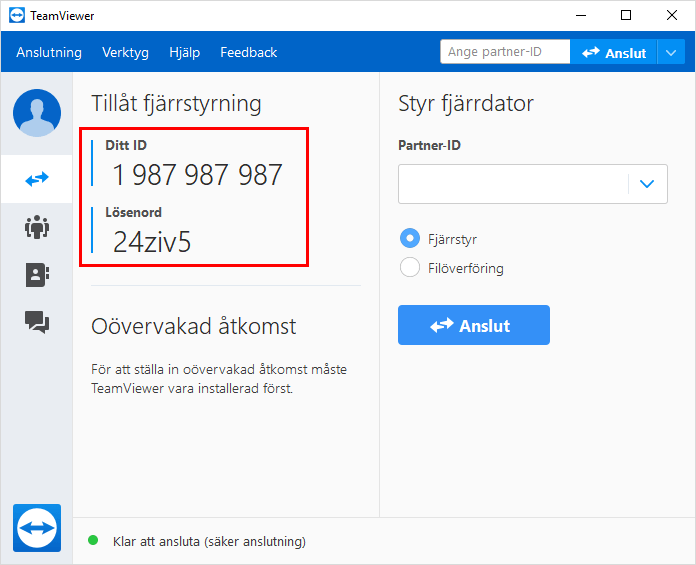
Task: Click the Klar att ansluta status text
Action: (209, 541)
